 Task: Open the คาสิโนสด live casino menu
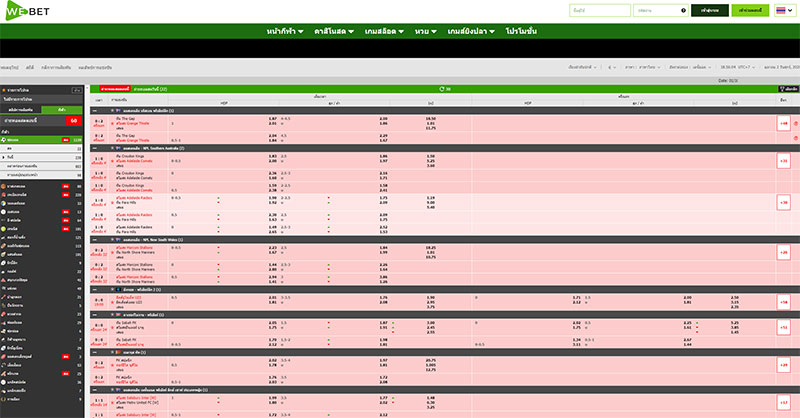[x=334, y=31]
